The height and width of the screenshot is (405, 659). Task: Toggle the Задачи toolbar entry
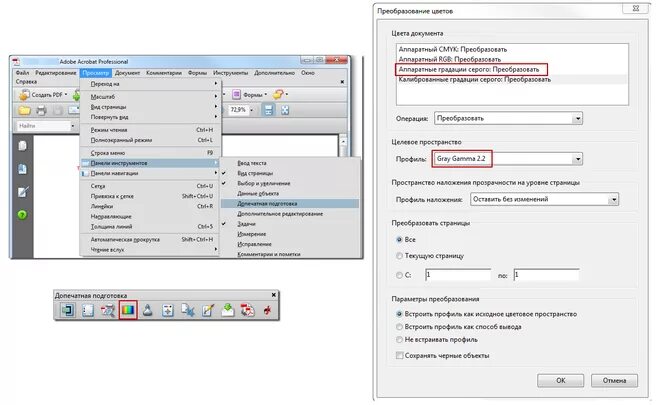[x=290, y=224]
